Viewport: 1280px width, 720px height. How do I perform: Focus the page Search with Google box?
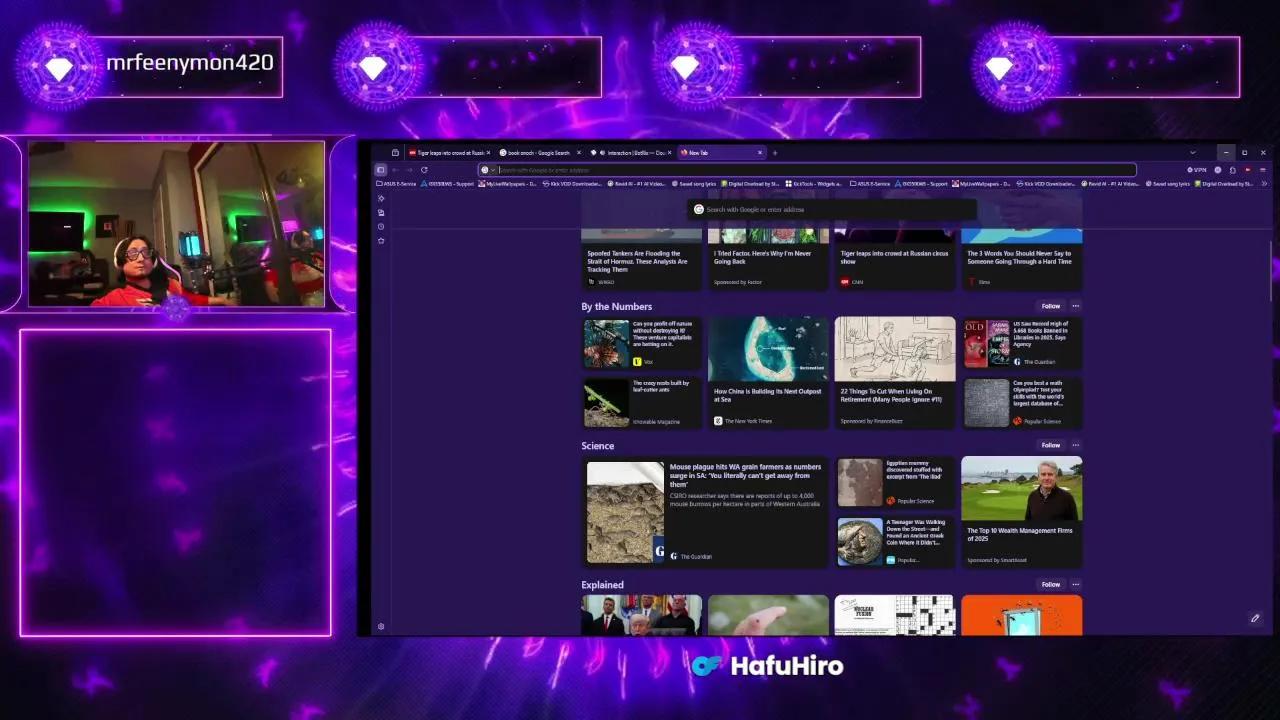point(833,209)
